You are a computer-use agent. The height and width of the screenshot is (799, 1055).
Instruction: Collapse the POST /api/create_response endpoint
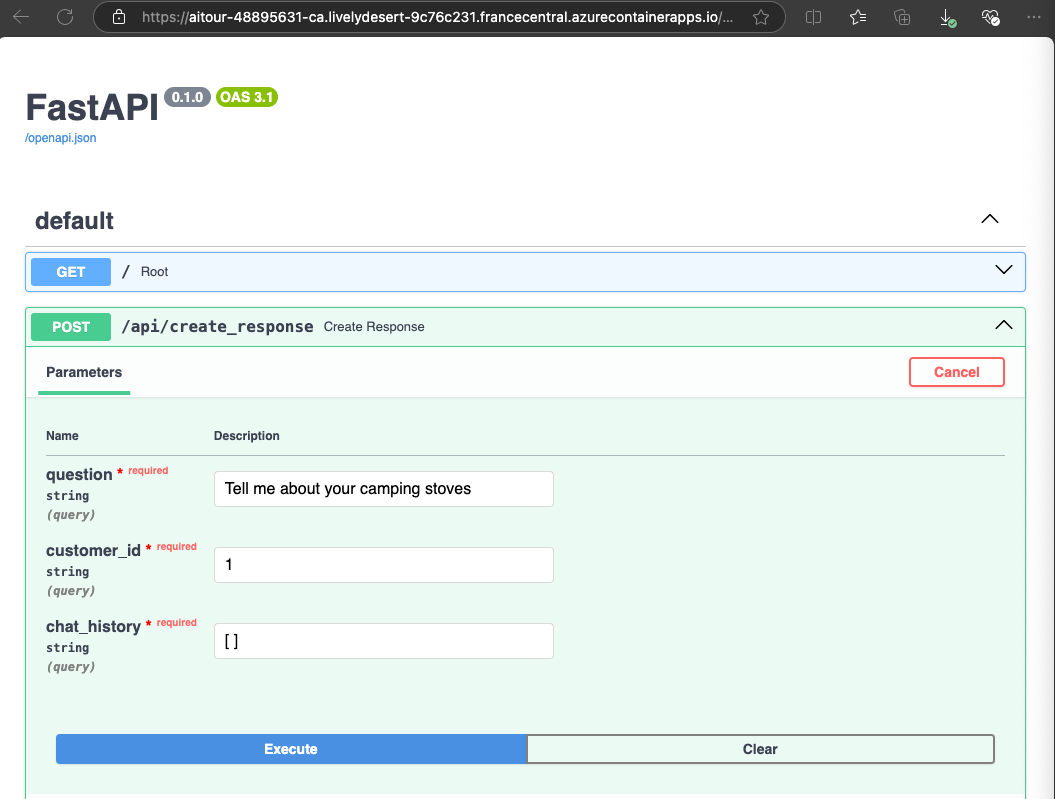point(1003,326)
